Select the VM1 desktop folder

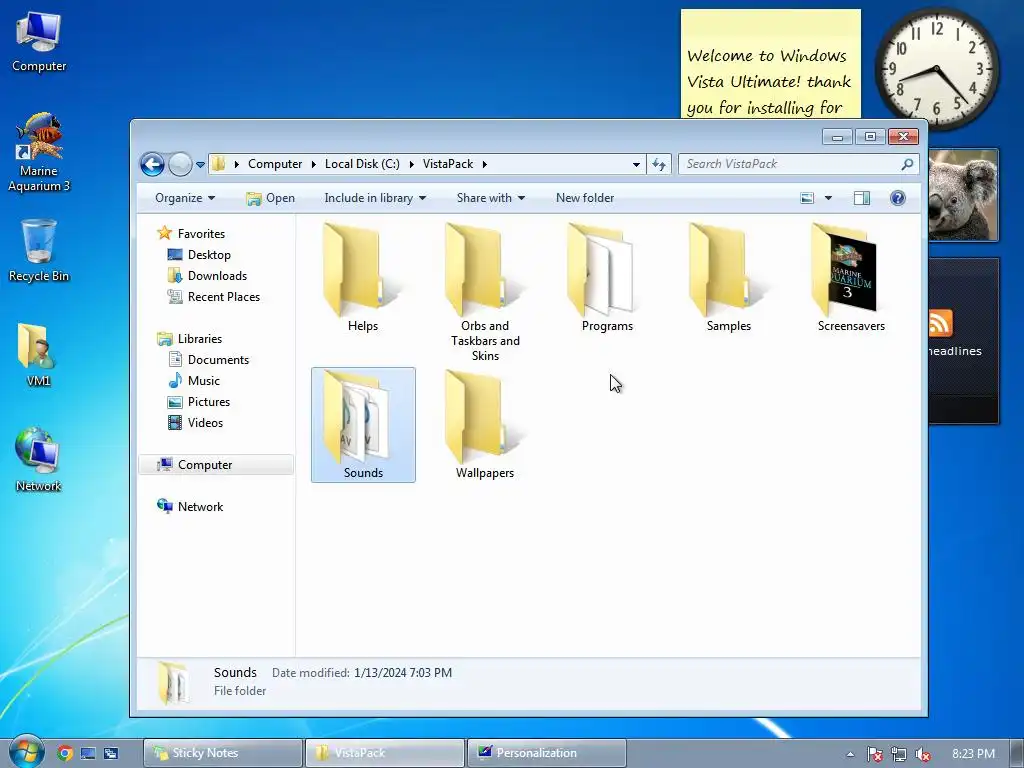click(x=39, y=355)
